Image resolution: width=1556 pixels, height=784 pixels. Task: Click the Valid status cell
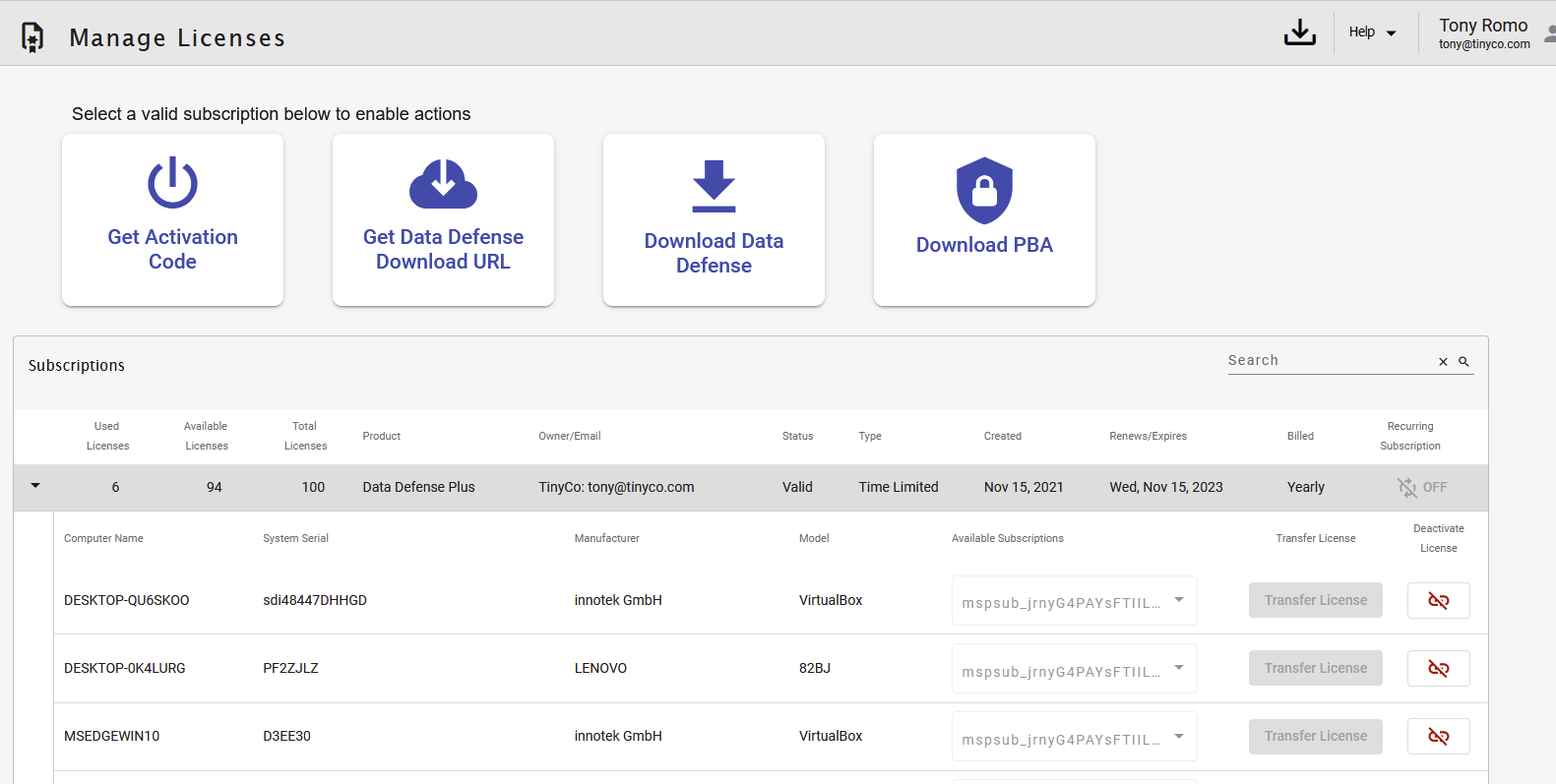pyautogui.click(x=797, y=487)
